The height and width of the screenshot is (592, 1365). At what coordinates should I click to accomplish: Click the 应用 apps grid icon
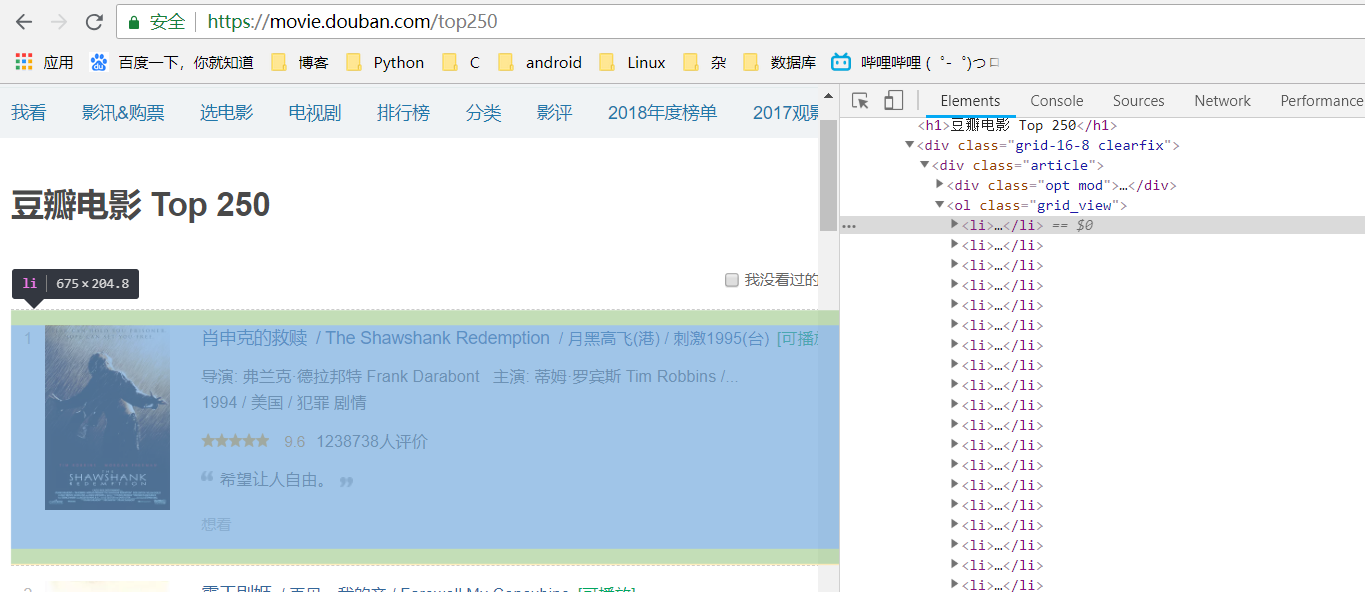(22, 61)
